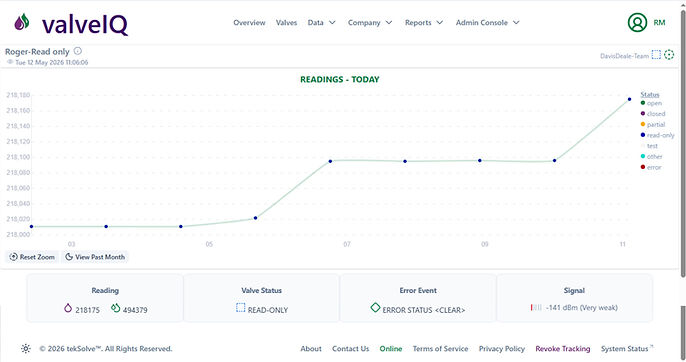Click the green diamond error status icon
This screenshot has width=686, height=362.
click(x=375, y=308)
